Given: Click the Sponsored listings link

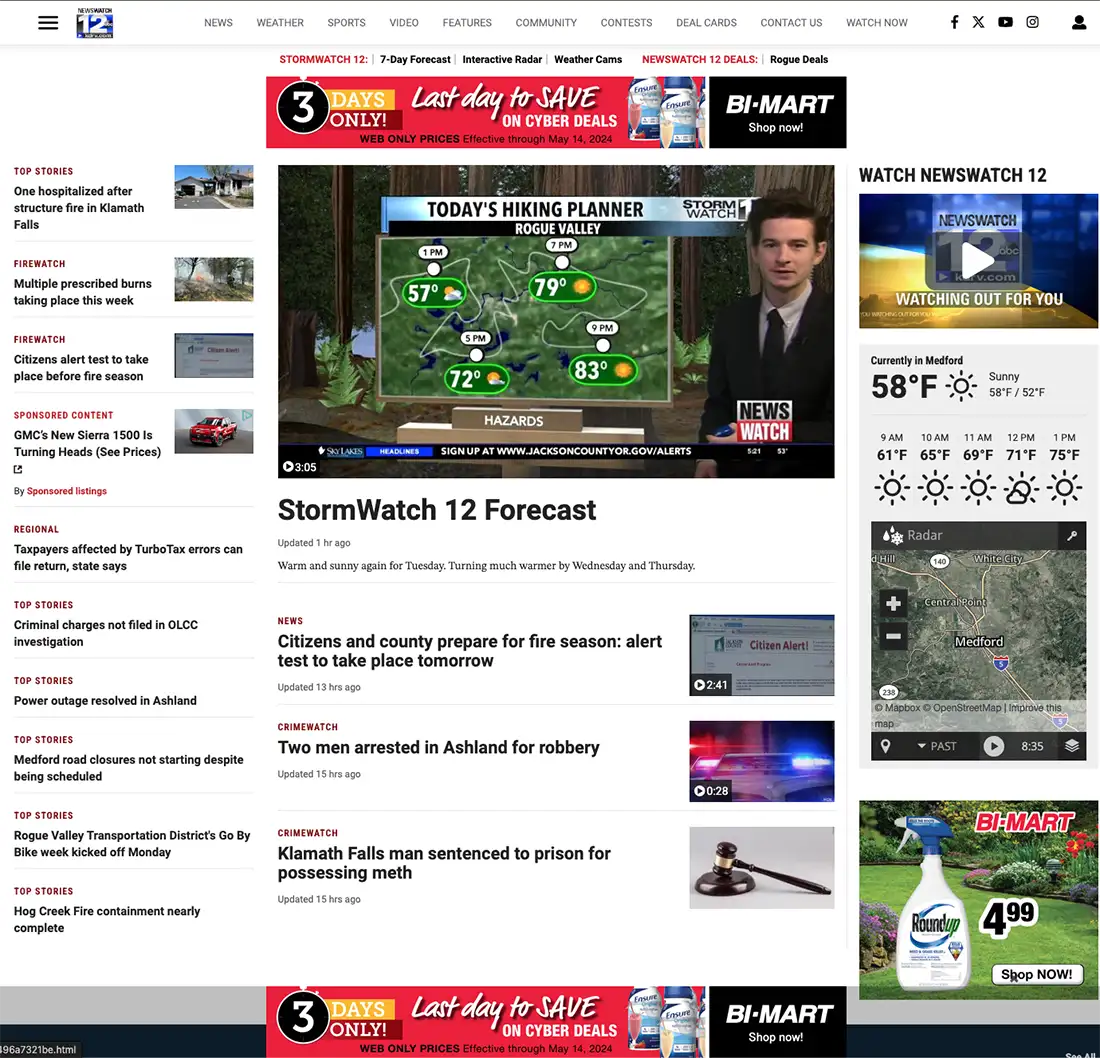Looking at the screenshot, I should (67, 491).
